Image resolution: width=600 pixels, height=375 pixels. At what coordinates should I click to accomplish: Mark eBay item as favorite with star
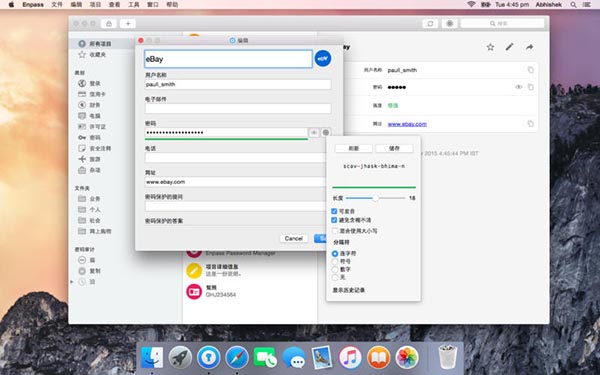click(490, 47)
